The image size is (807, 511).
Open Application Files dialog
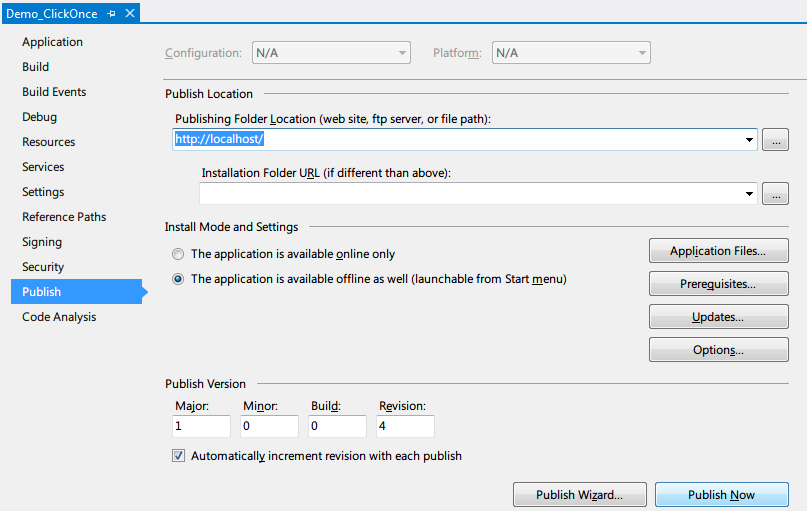718,251
